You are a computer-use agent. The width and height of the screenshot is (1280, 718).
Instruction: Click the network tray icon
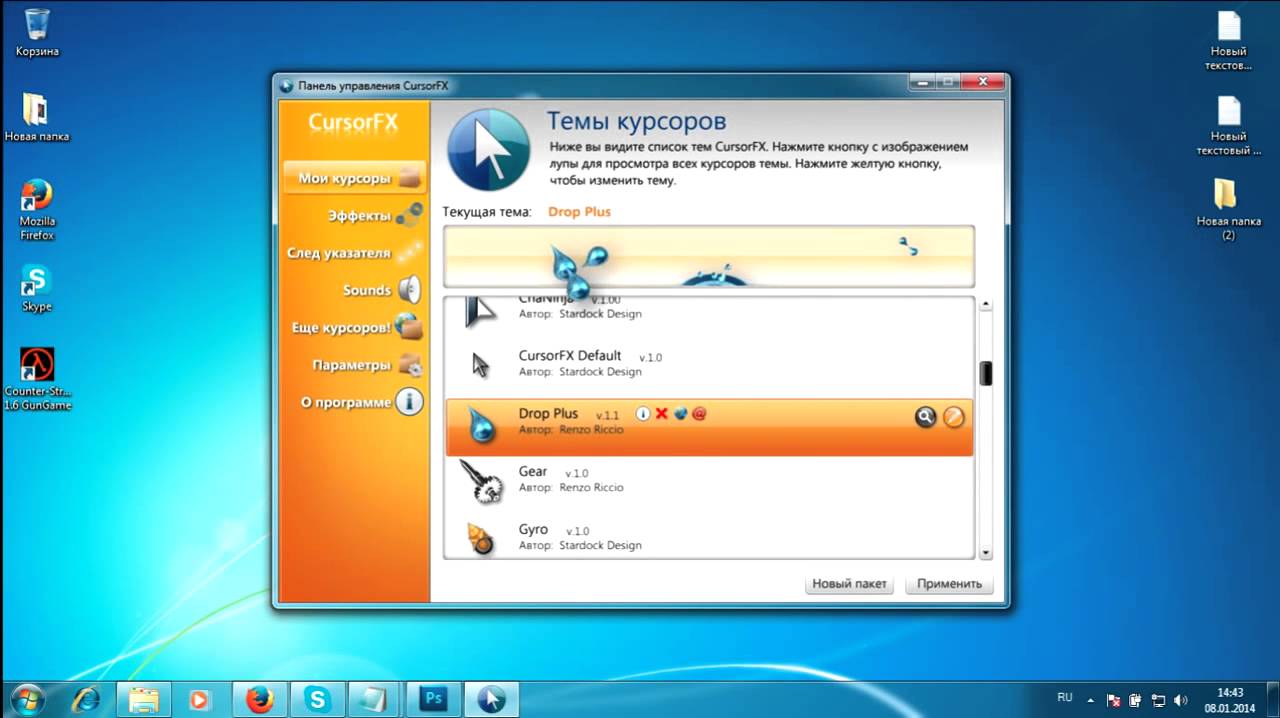click(1158, 700)
